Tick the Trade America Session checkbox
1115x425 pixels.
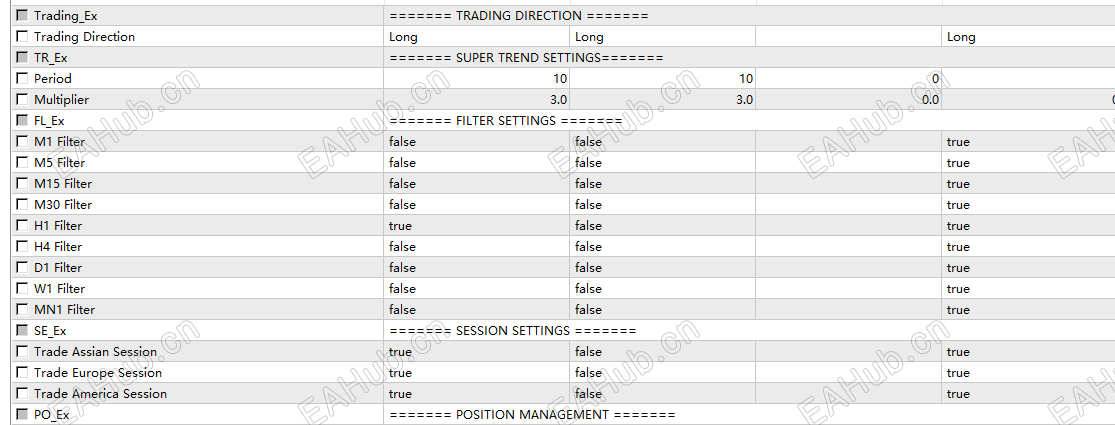coord(22,393)
